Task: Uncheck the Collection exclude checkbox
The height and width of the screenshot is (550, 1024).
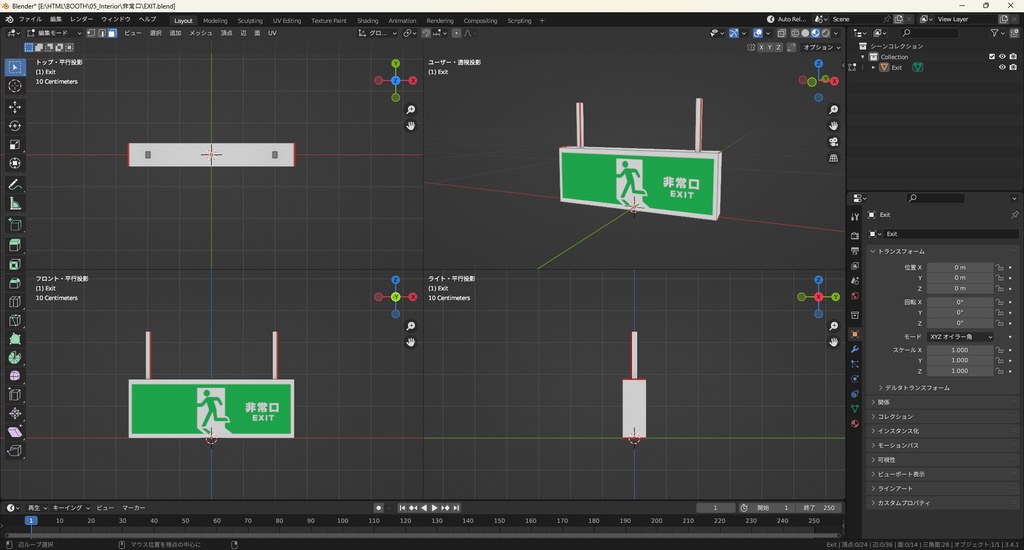Action: pyautogui.click(x=992, y=57)
